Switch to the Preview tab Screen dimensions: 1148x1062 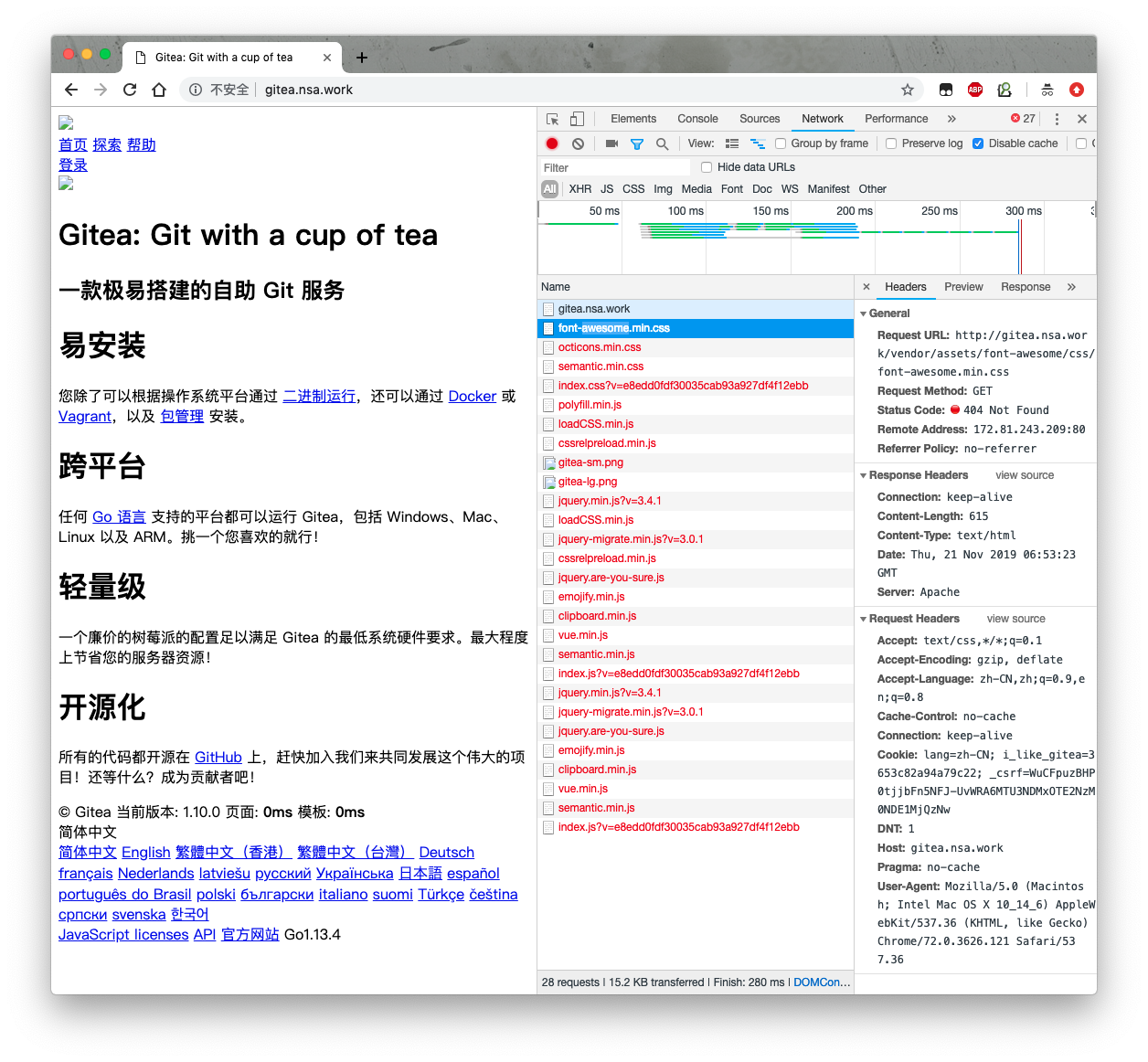click(x=963, y=287)
